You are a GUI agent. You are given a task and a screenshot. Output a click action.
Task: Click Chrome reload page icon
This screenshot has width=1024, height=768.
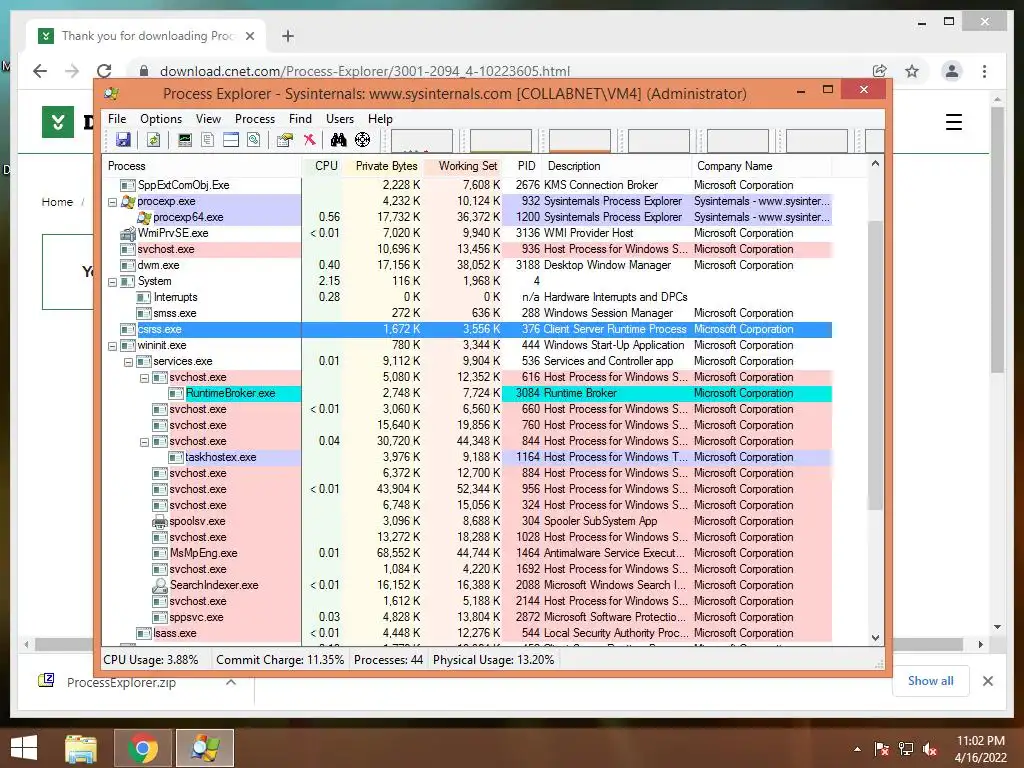coord(104,71)
